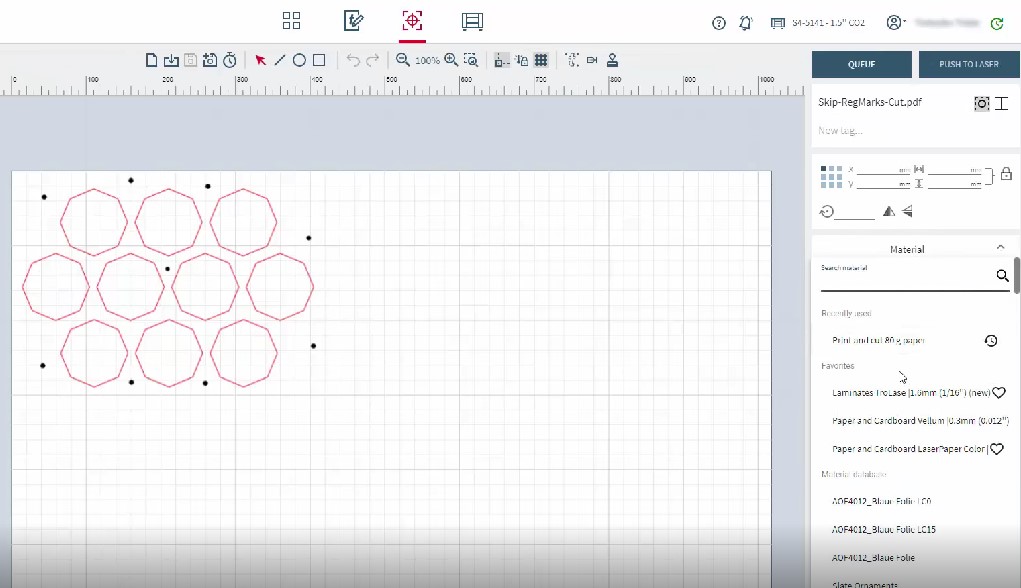Open the dashboard overview tab
This screenshot has width=1021, height=588.
tap(292, 21)
